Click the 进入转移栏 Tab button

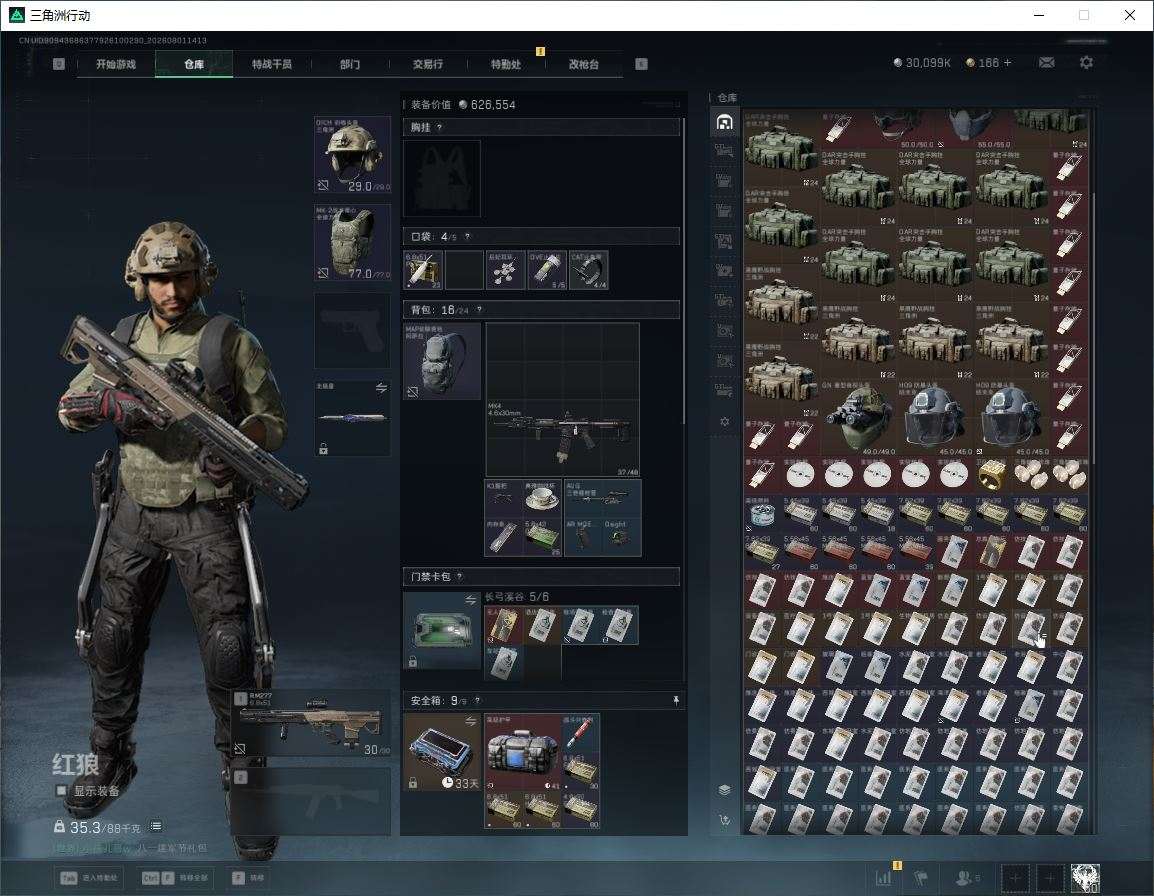89,878
